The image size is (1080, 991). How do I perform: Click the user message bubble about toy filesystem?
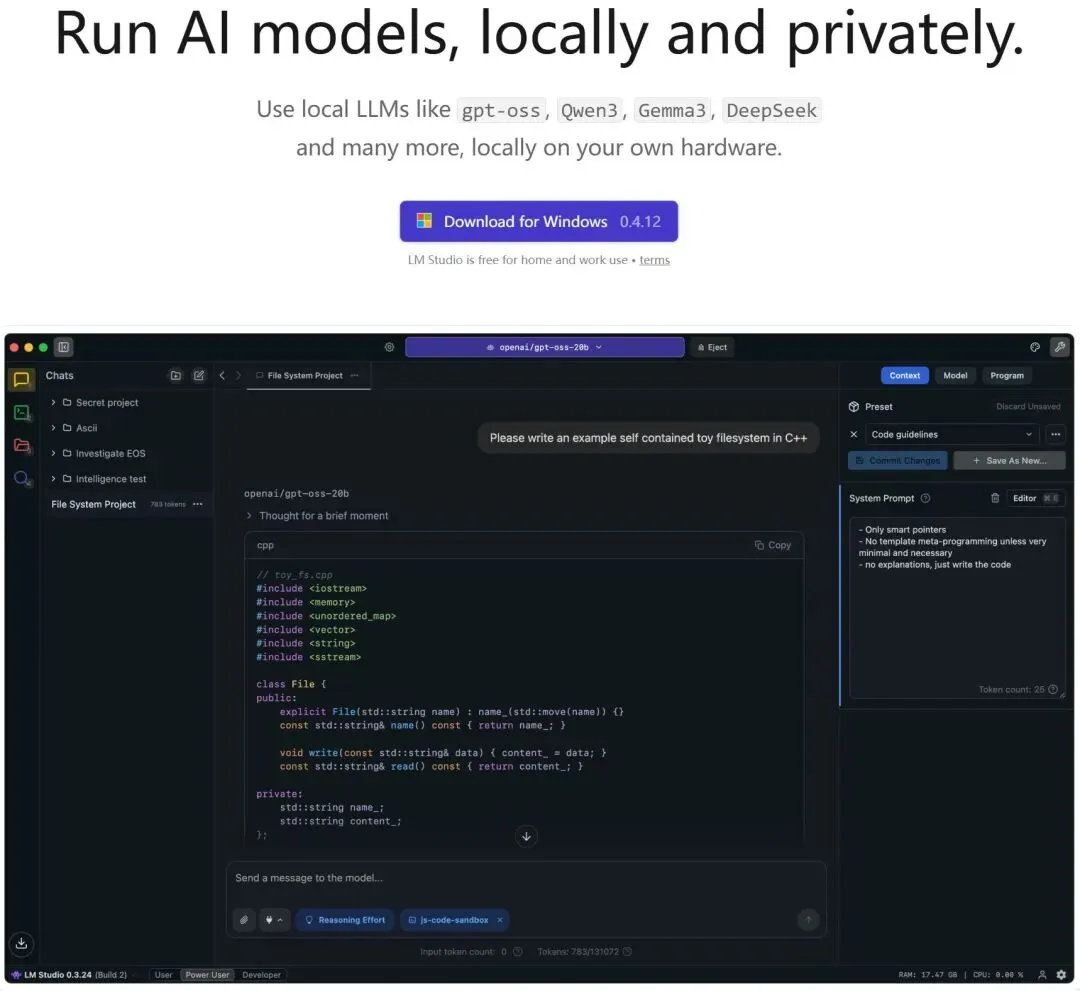pyautogui.click(x=648, y=438)
